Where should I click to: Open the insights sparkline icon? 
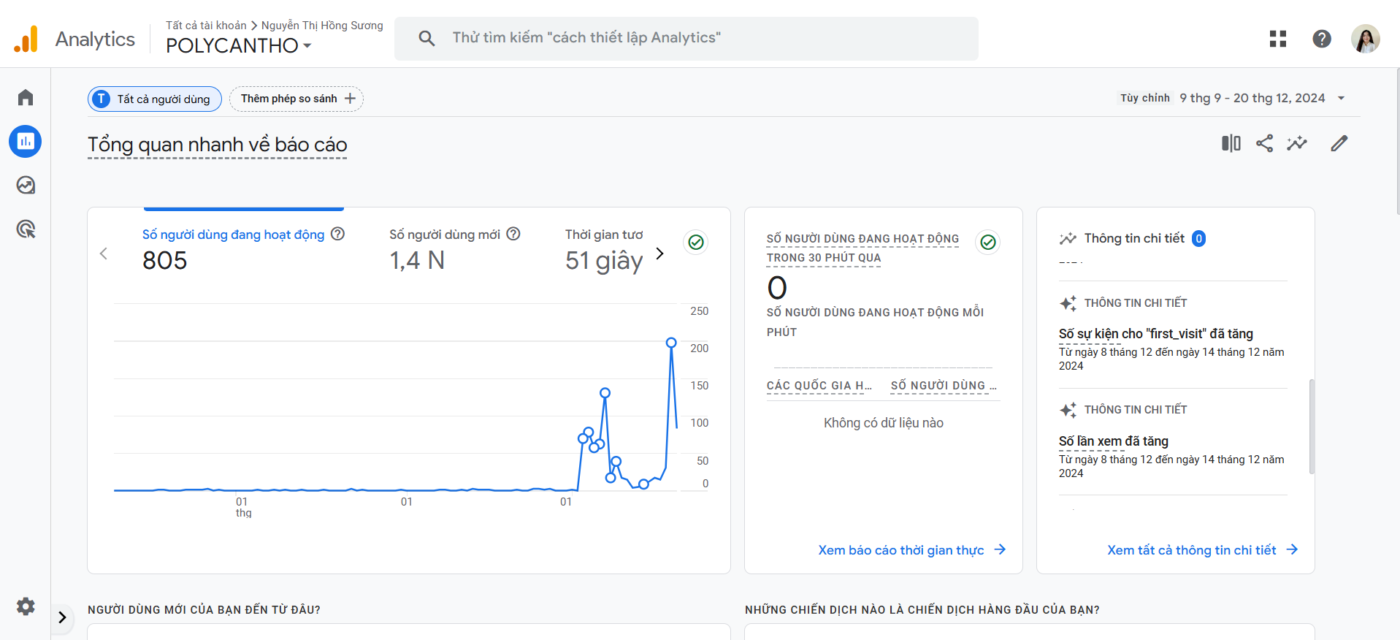pyautogui.click(x=1297, y=143)
